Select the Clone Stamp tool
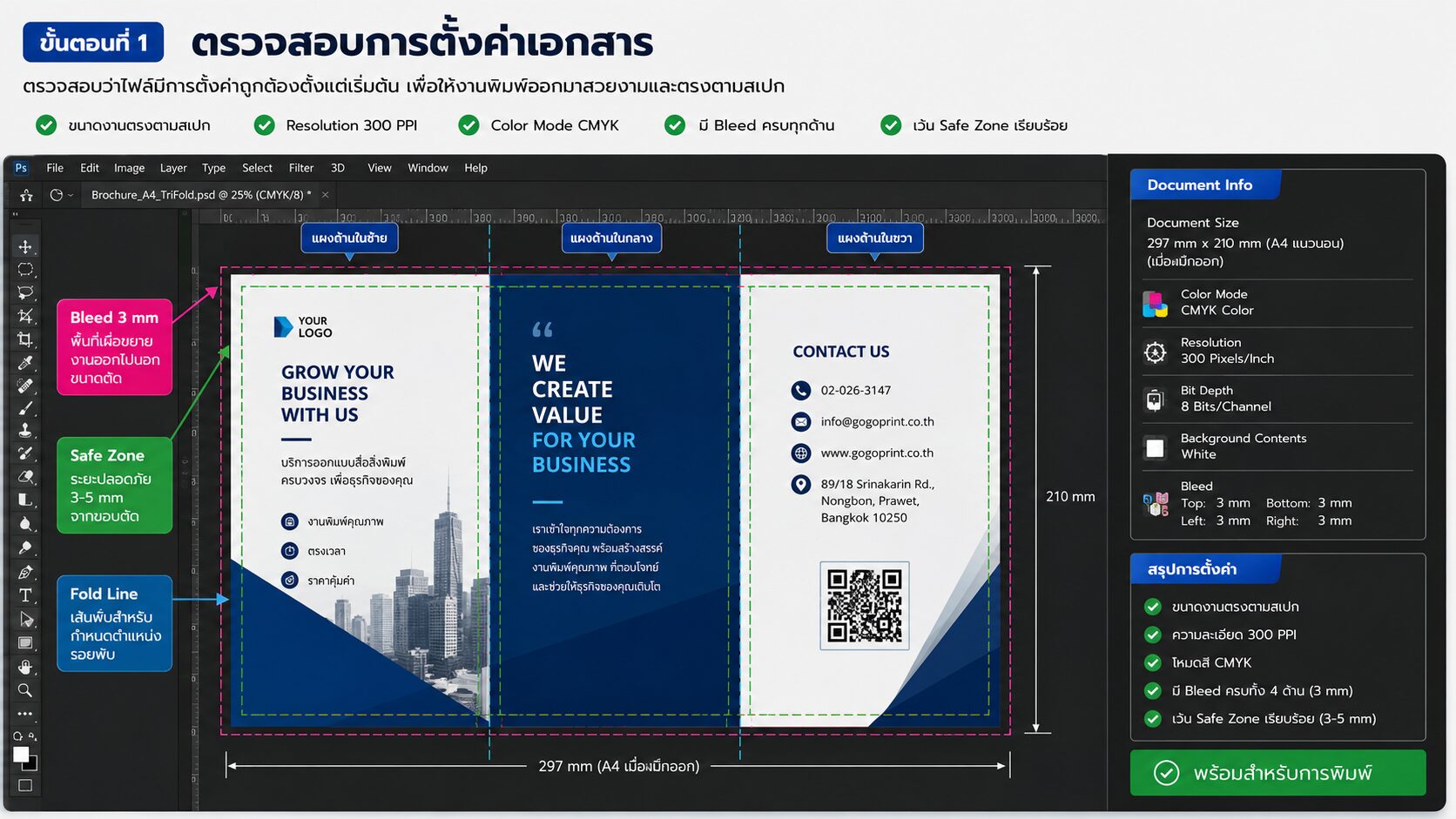The width and height of the screenshot is (1456, 819). coord(25,430)
